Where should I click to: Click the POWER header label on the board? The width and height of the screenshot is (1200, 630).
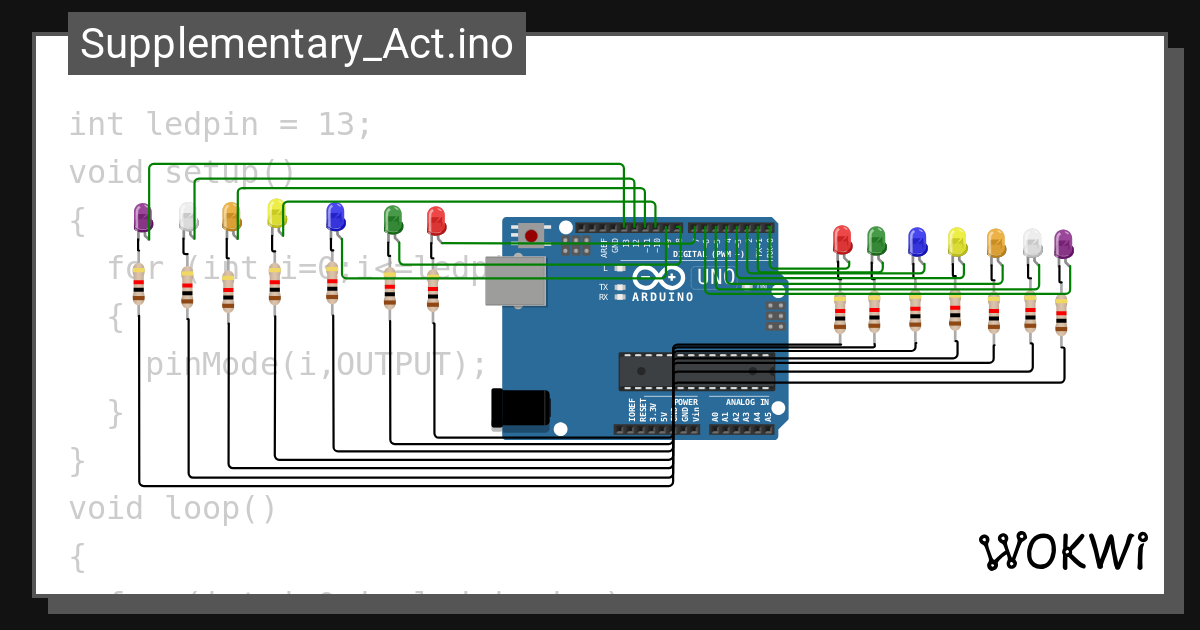coord(686,402)
